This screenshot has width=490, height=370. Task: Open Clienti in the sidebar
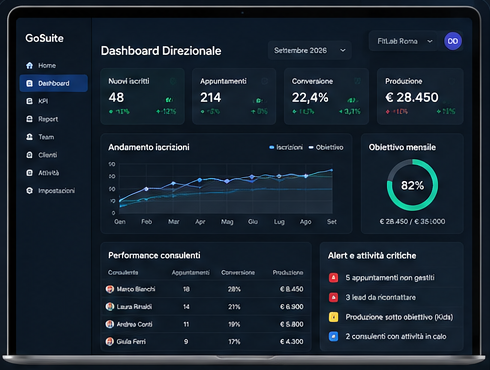pyautogui.click(x=54, y=155)
